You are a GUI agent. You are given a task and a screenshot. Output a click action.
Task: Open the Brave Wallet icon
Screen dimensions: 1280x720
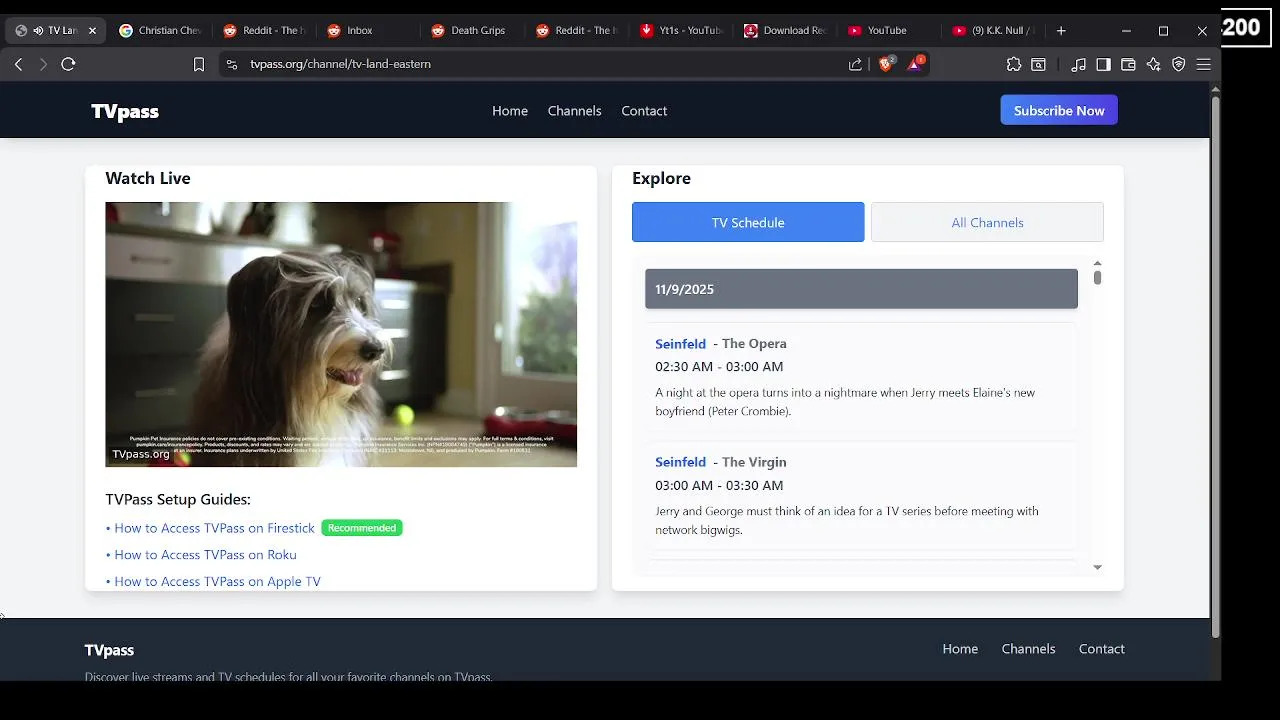pos(1128,64)
